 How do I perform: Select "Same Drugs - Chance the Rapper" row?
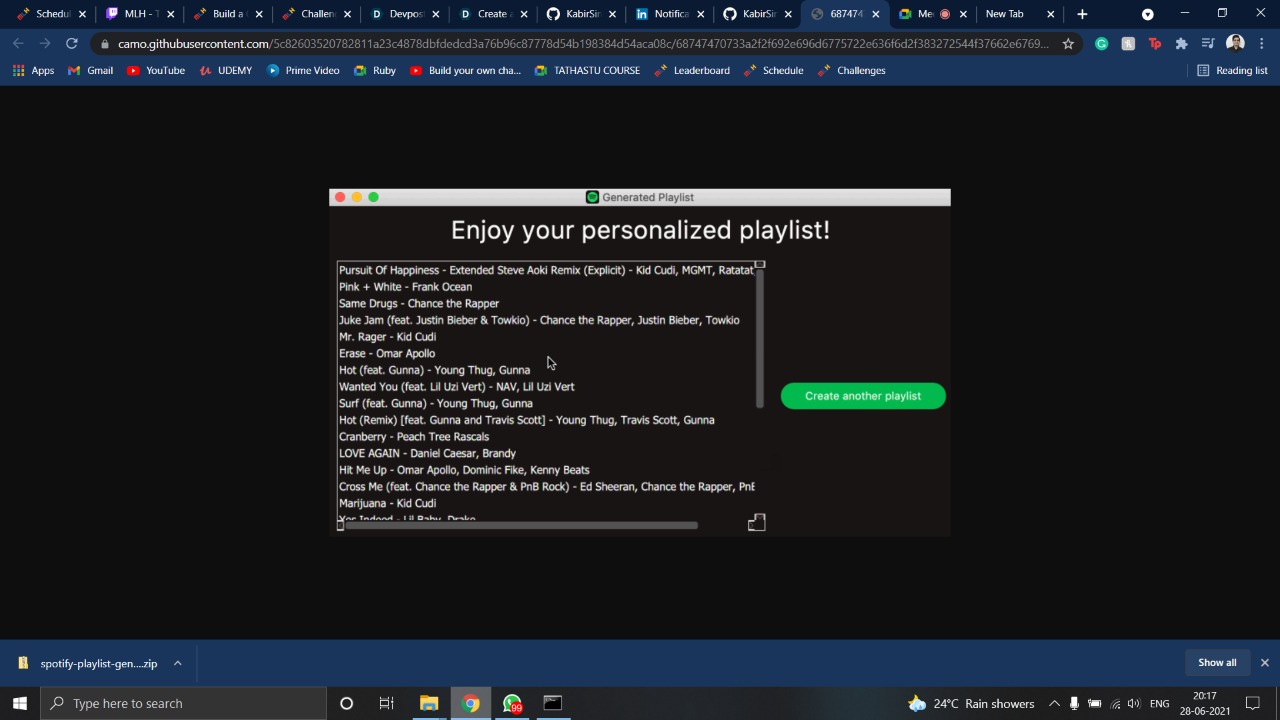point(547,304)
